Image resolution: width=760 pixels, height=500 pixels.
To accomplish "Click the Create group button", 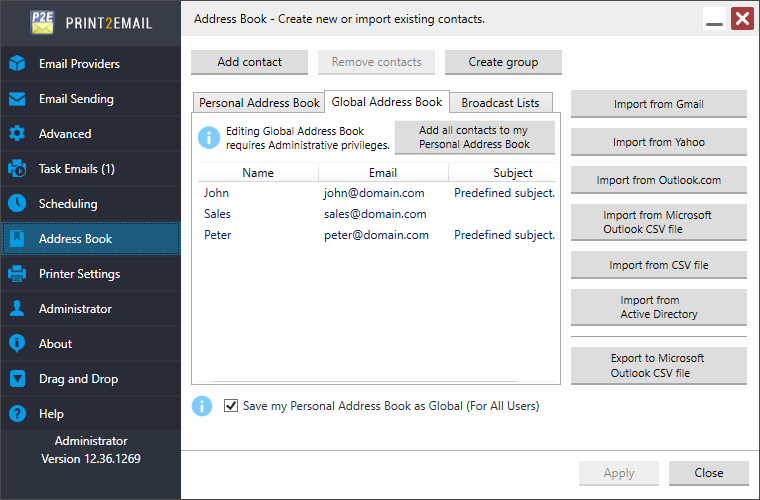I will coord(503,62).
